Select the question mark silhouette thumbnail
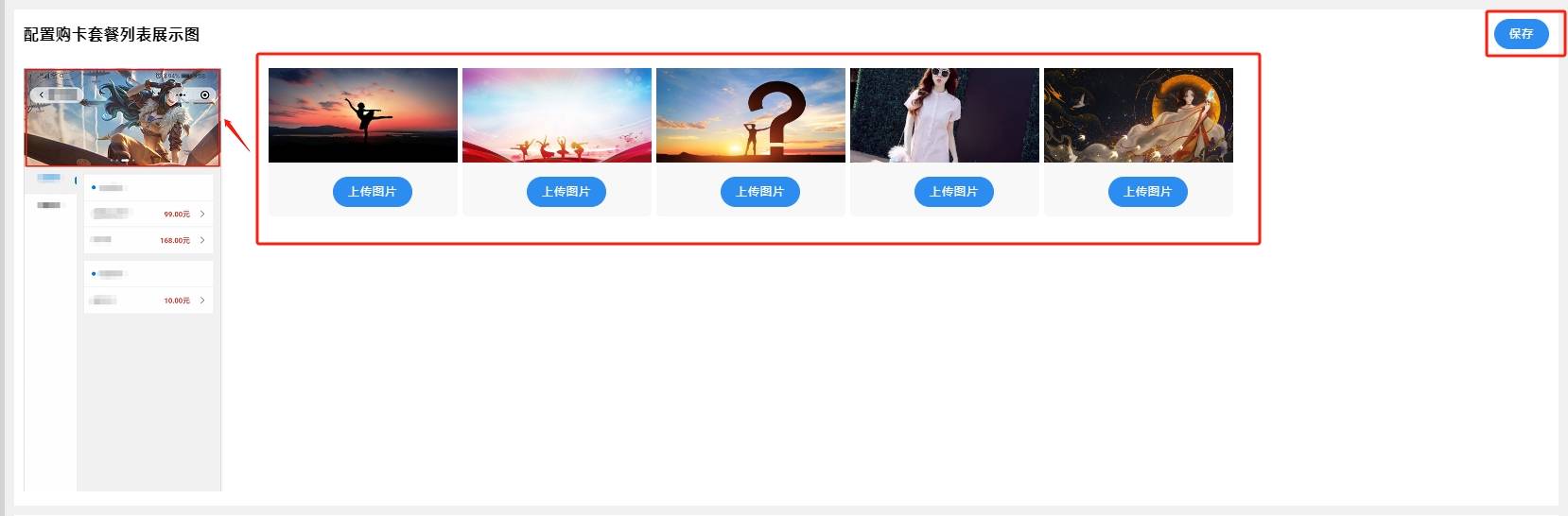This screenshot has width=1568, height=516. pos(751,115)
